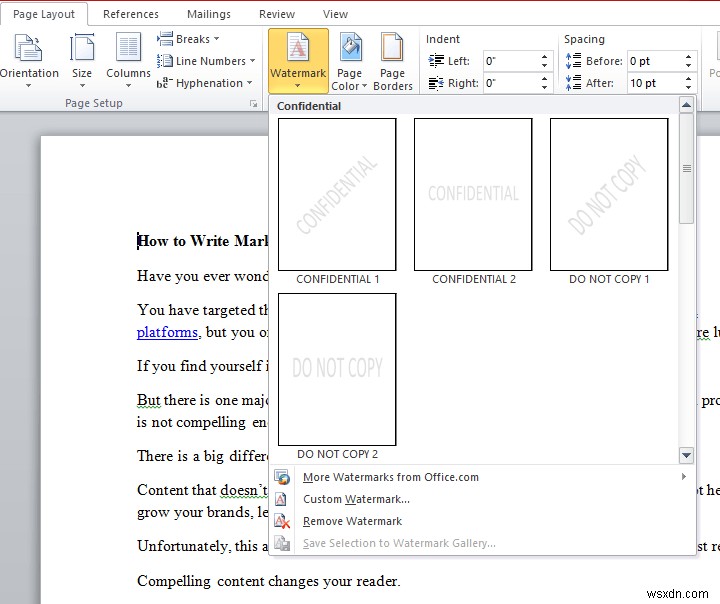
Task: Click the Indent Right input field
Action: pyautogui.click(x=510, y=83)
